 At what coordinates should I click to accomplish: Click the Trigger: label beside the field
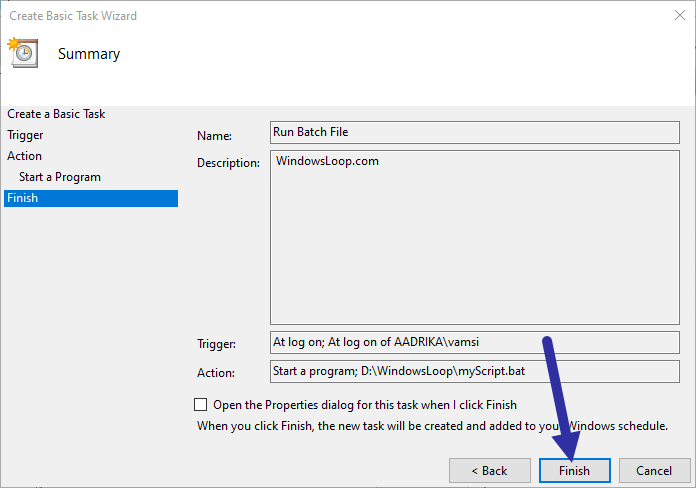216,344
